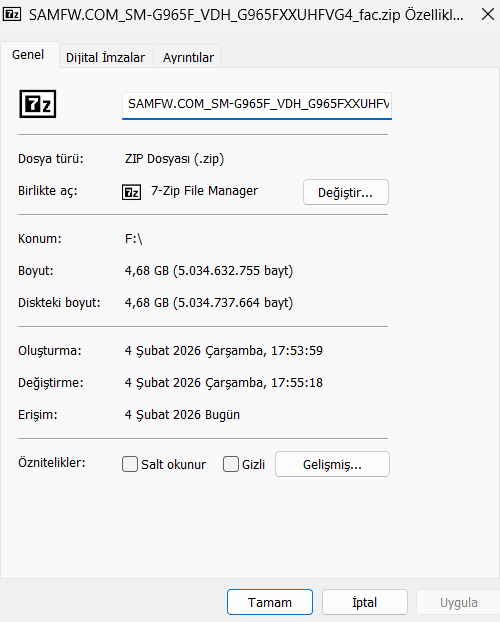The width and height of the screenshot is (500, 622).
Task: Click the 7-Zip File Manager text
Action: [x=204, y=191]
